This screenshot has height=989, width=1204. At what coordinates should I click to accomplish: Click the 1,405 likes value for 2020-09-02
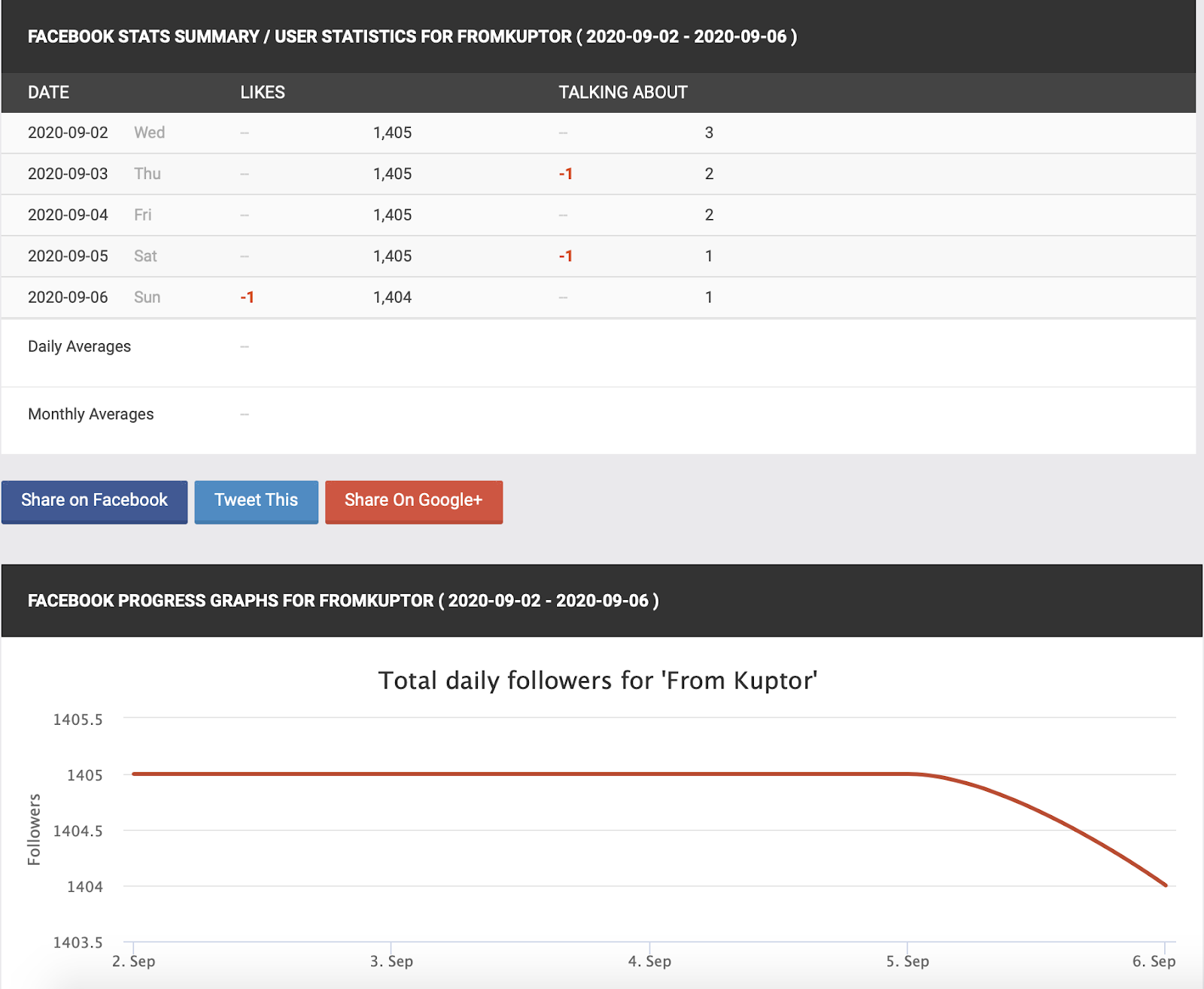(393, 132)
